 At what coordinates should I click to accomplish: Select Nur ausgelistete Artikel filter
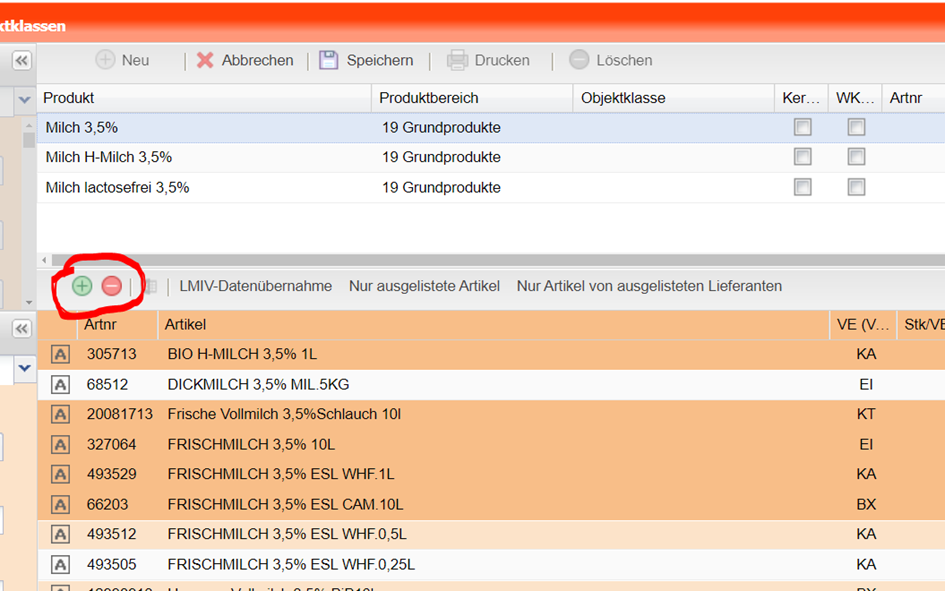pos(424,286)
